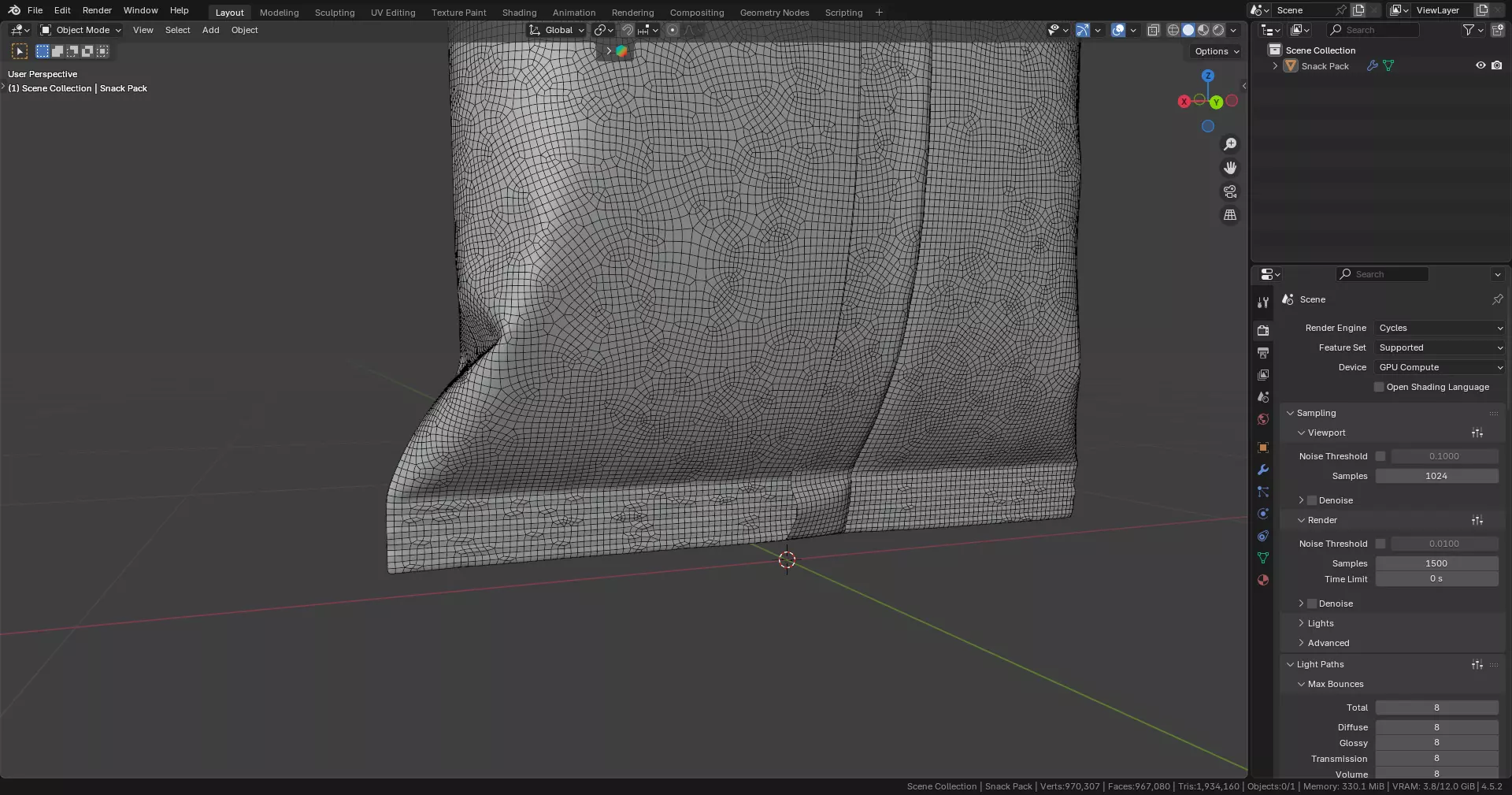Open Viewport sampling presets icon
The width and height of the screenshot is (1512, 795).
1477,433
